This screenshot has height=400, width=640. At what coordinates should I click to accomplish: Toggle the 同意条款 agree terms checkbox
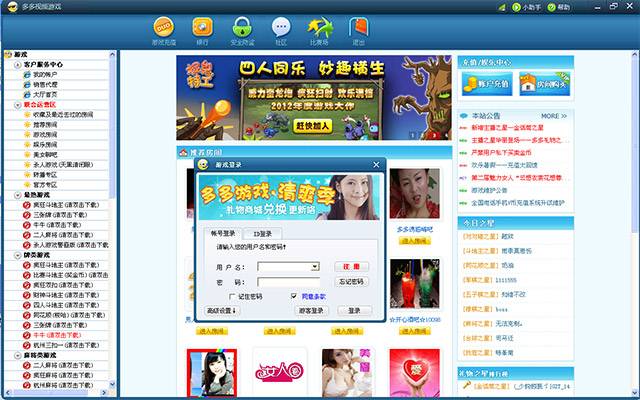point(293,297)
